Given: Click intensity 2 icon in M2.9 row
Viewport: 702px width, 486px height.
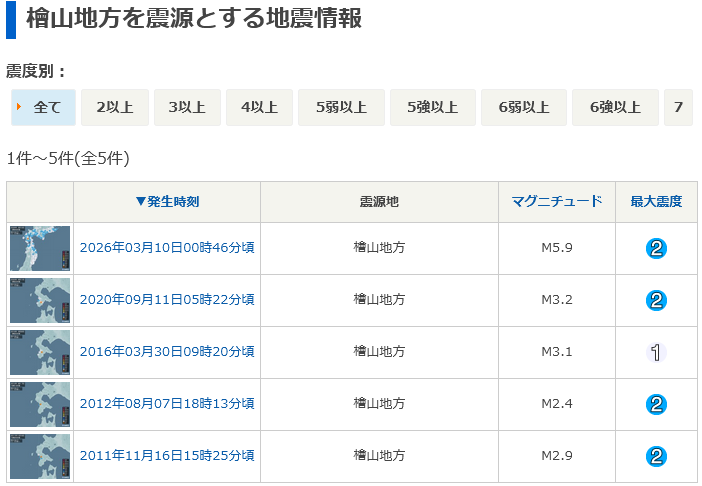Looking at the screenshot, I should (x=656, y=456).
